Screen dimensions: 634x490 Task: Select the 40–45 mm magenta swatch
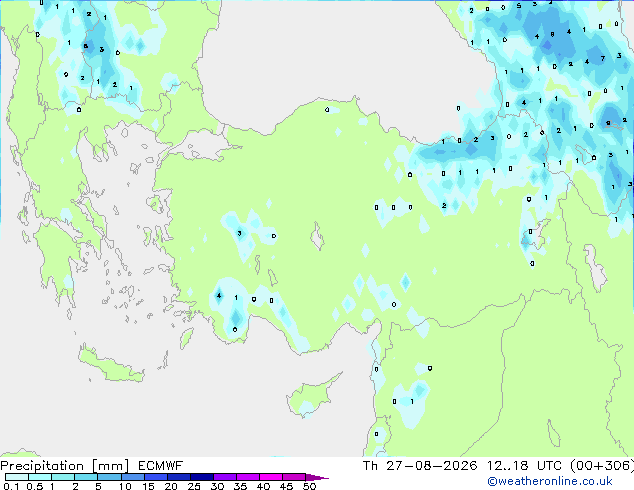point(271,477)
